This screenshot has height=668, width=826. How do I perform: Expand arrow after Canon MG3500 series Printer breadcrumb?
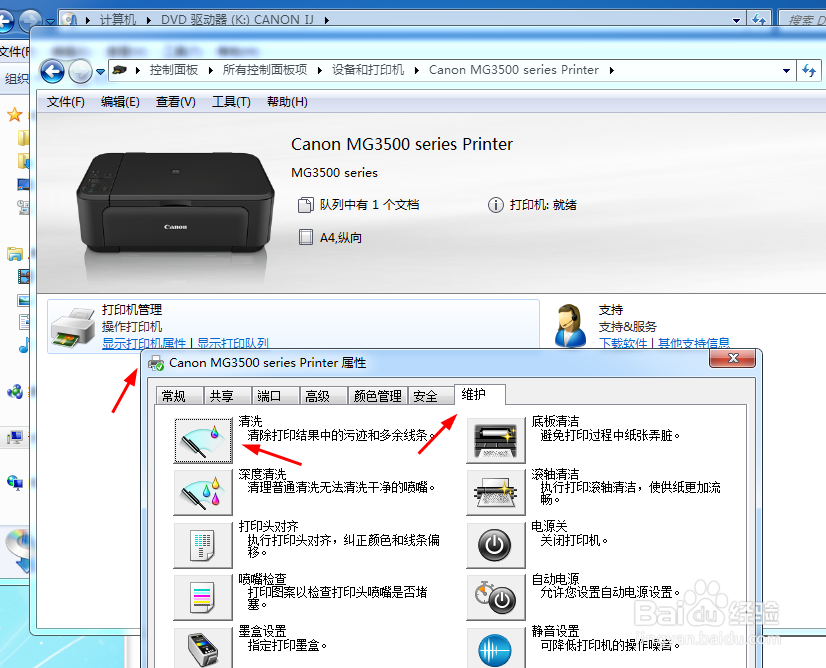click(x=611, y=71)
